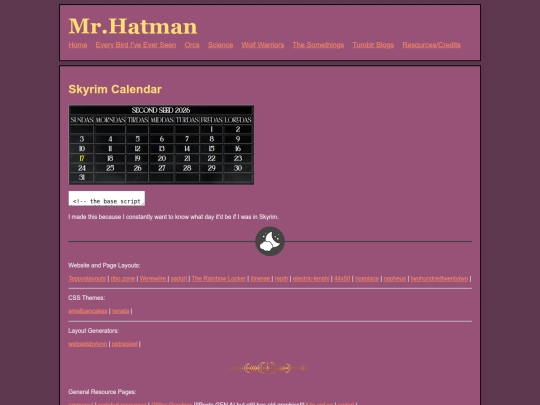Open the renata CSS theme link
540x405 pixels.
[x=121, y=311]
